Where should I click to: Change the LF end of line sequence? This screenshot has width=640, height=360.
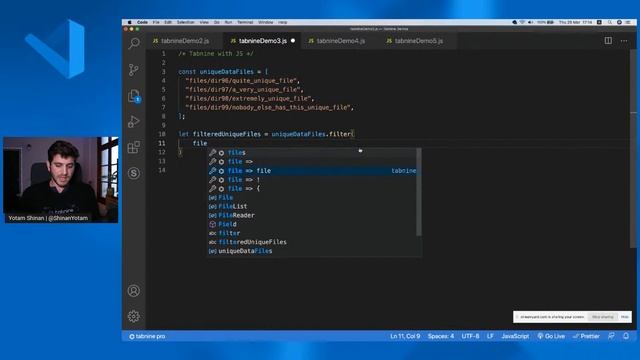click(x=490, y=336)
